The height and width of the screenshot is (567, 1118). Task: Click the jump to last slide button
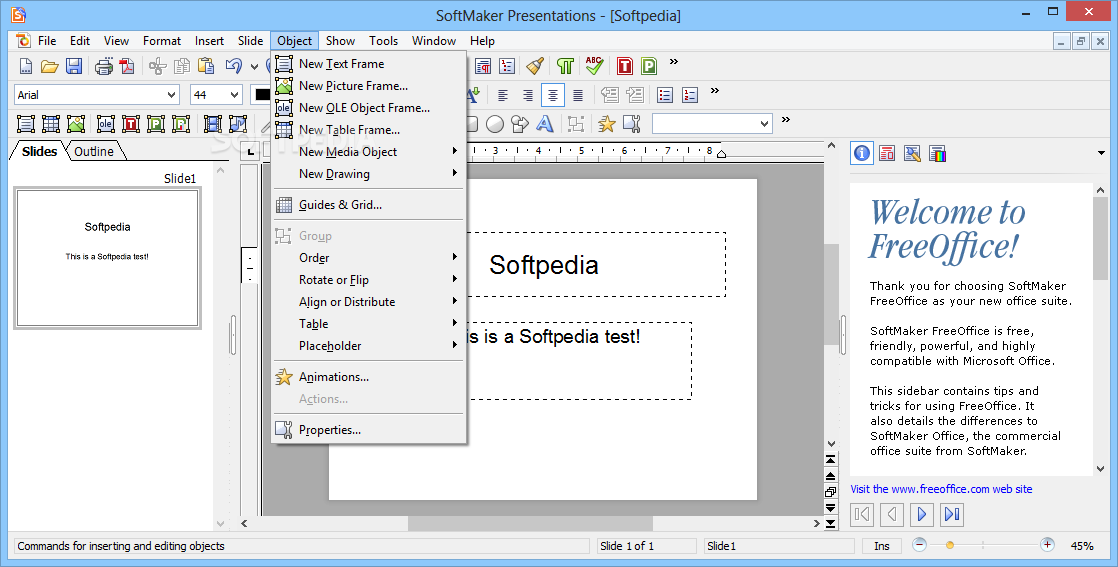click(x=831, y=523)
